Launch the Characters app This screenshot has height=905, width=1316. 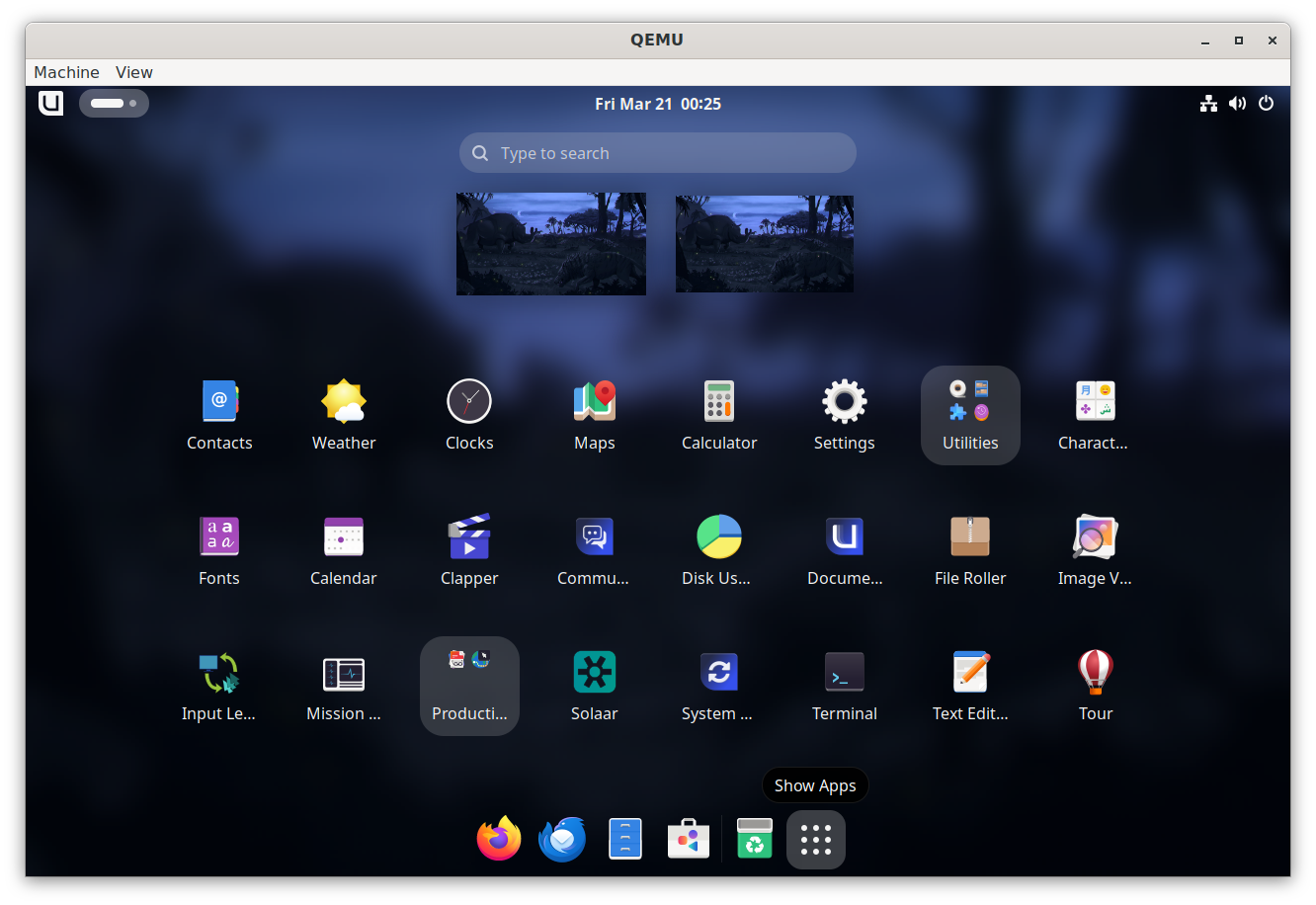coord(1095,415)
